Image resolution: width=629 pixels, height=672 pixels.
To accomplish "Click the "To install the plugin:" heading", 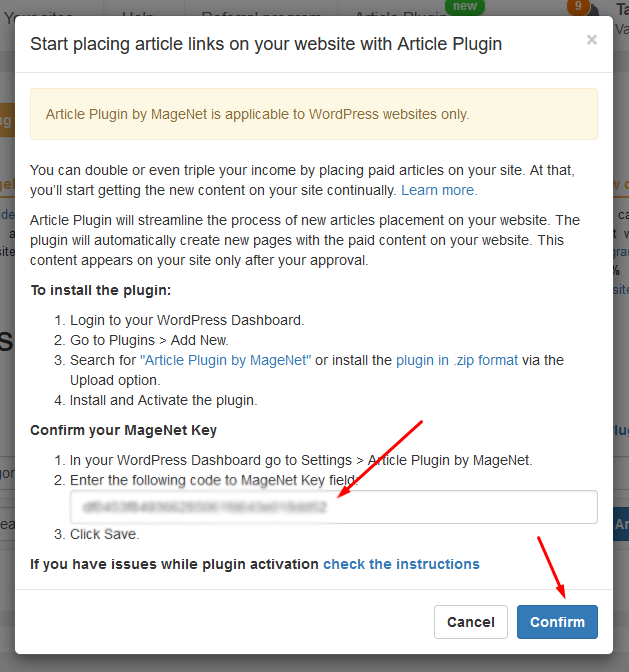I will tap(101, 290).
